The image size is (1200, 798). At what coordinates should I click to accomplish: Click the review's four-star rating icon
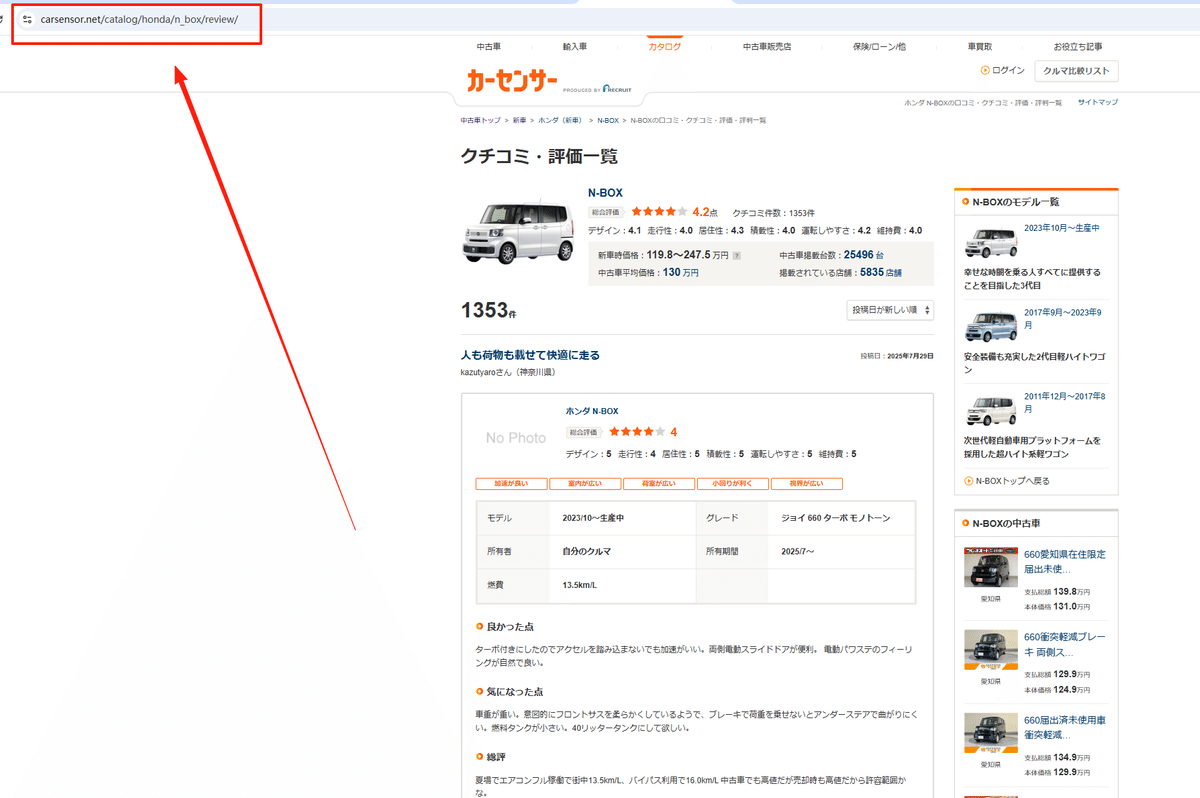(637, 432)
